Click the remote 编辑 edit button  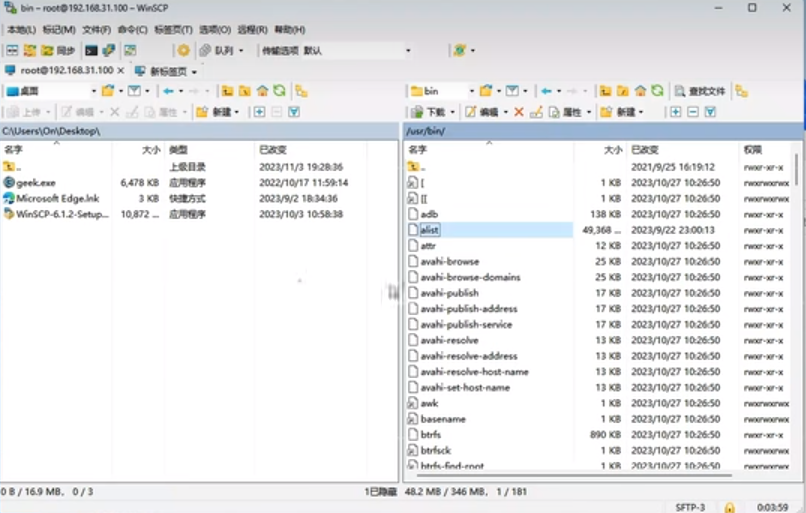(482, 112)
